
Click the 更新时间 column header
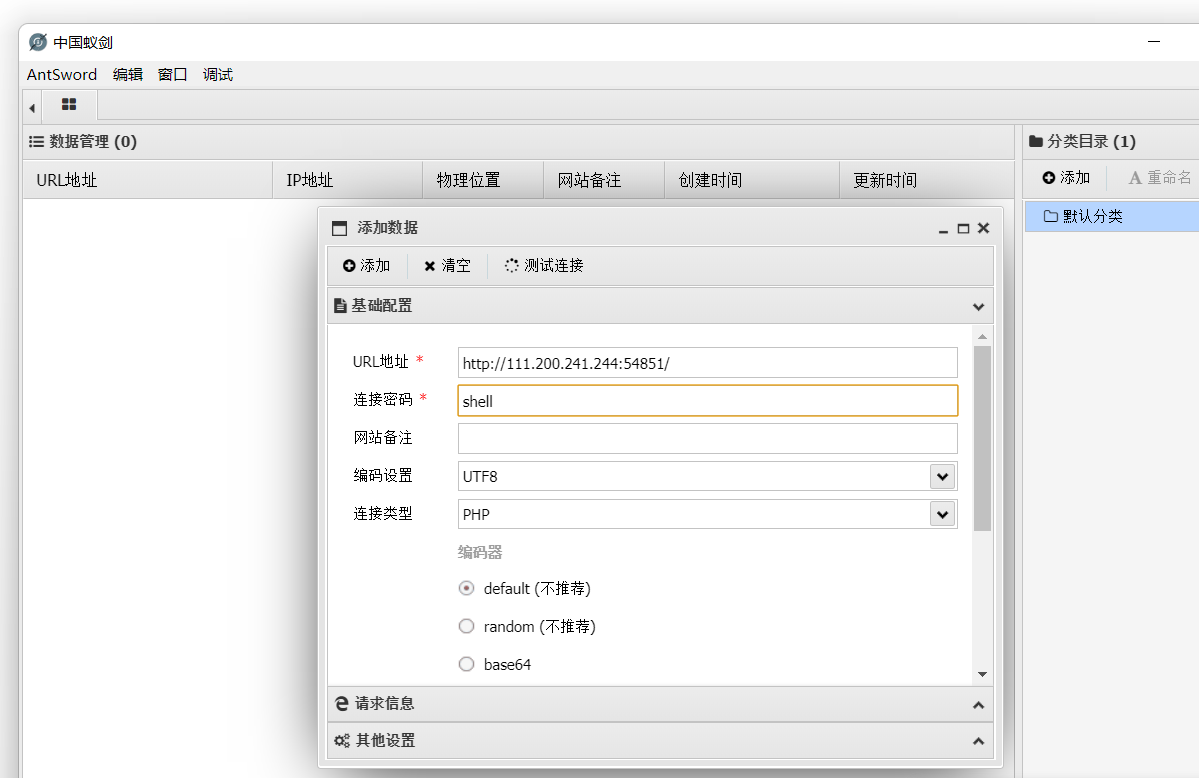(x=927, y=180)
